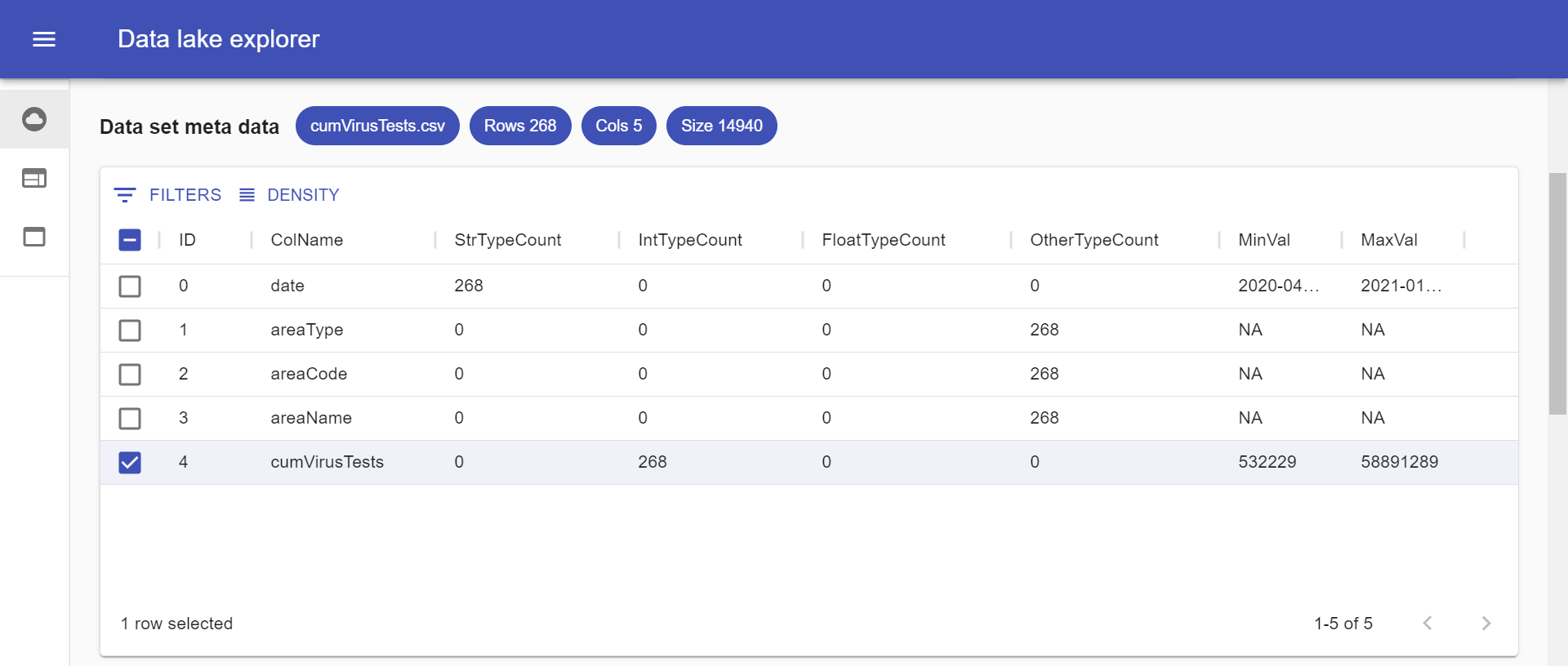Change table DENSITY setting
Image resolution: width=1568 pixels, height=666 pixels.
click(x=289, y=195)
